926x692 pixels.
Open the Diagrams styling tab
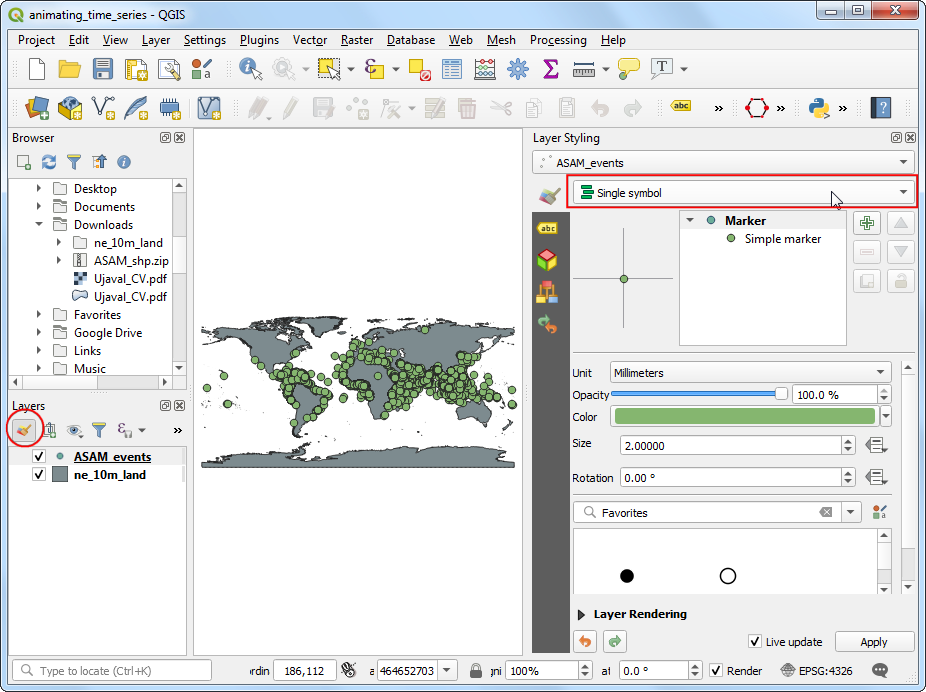547,288
